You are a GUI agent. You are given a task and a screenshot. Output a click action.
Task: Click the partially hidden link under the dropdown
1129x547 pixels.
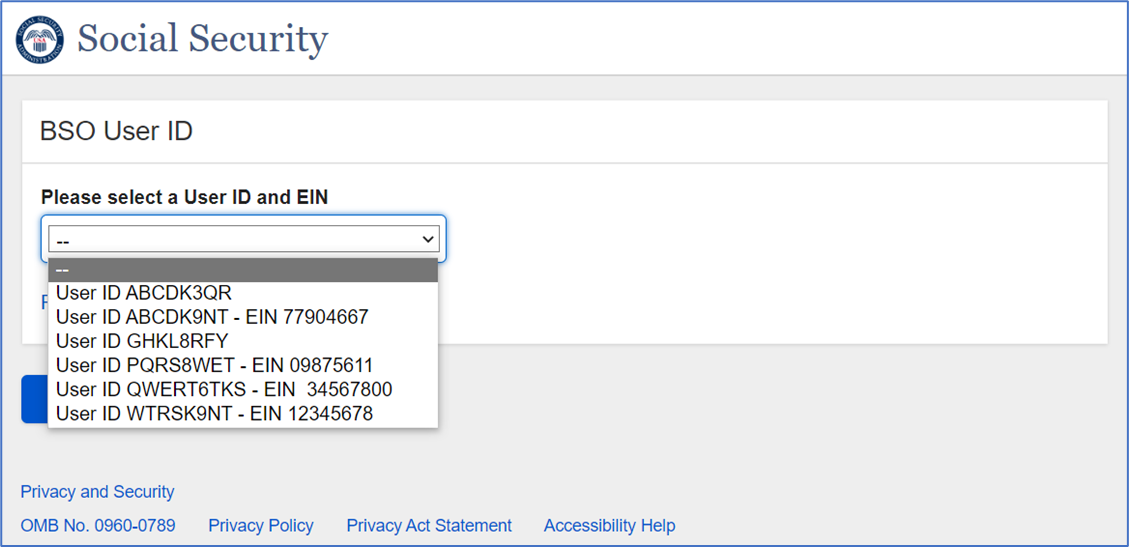coord(44,301)
